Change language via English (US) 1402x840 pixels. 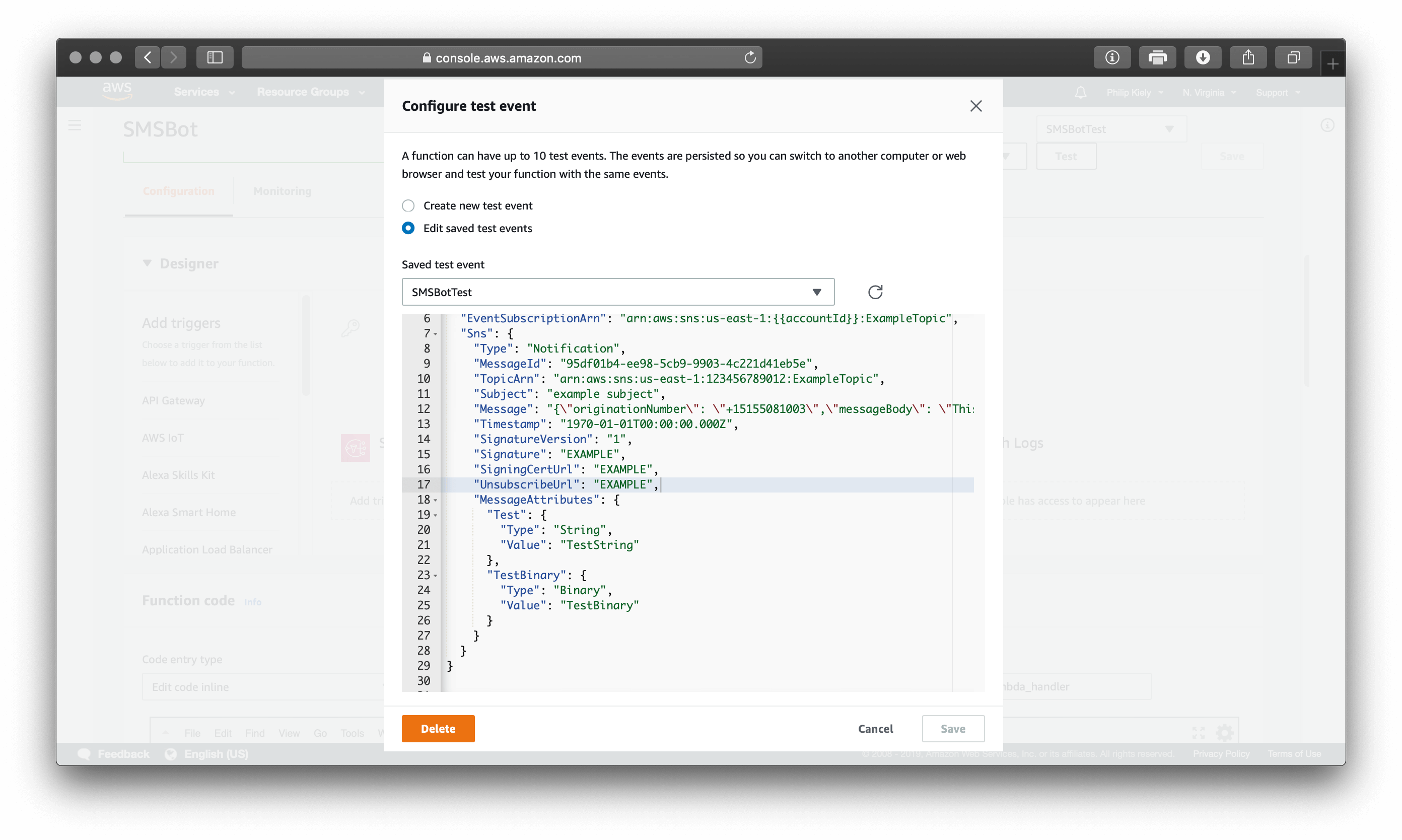click(x=216, y=754)
